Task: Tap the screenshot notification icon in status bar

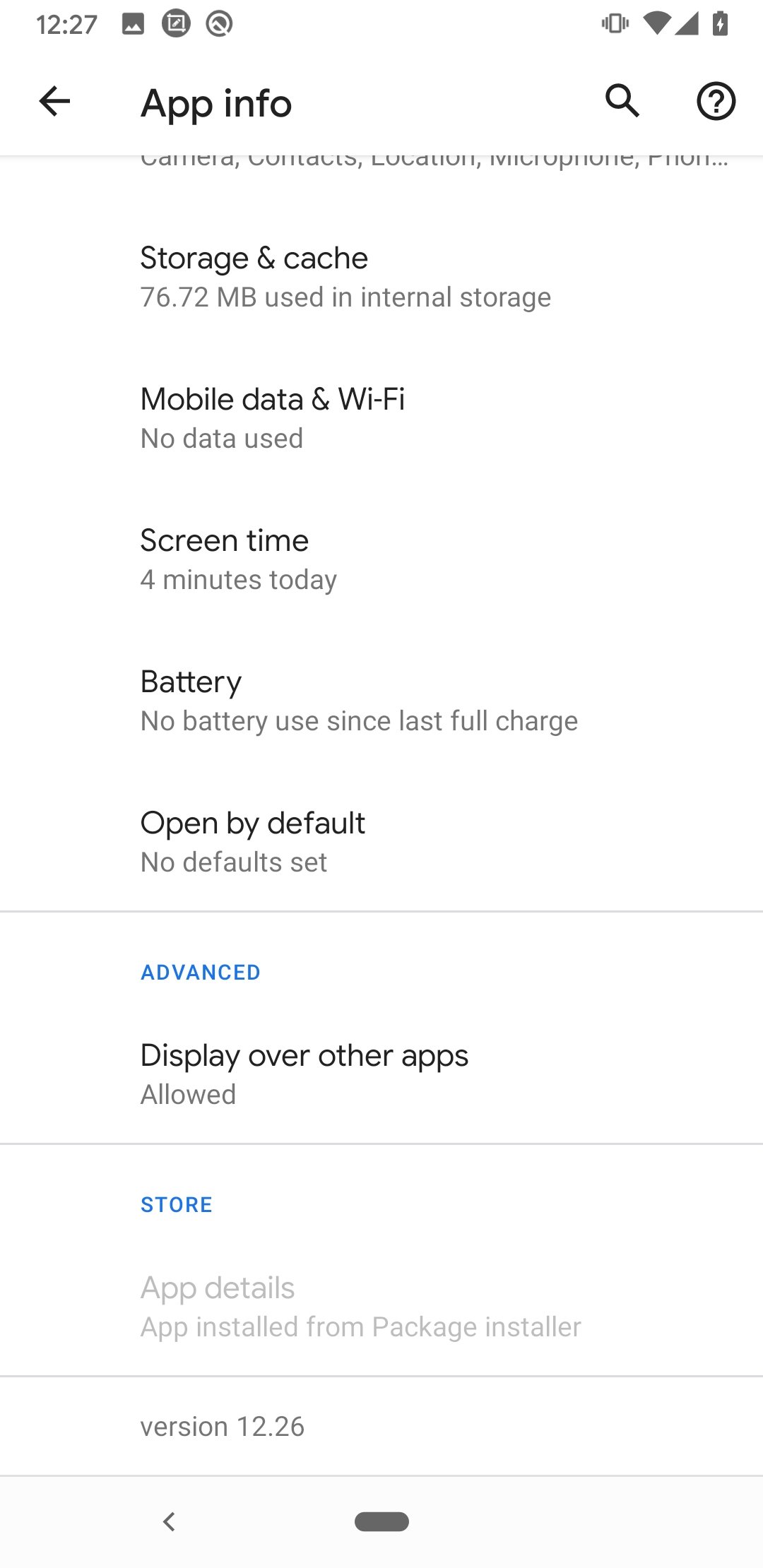Action: (x=176, y=24)
